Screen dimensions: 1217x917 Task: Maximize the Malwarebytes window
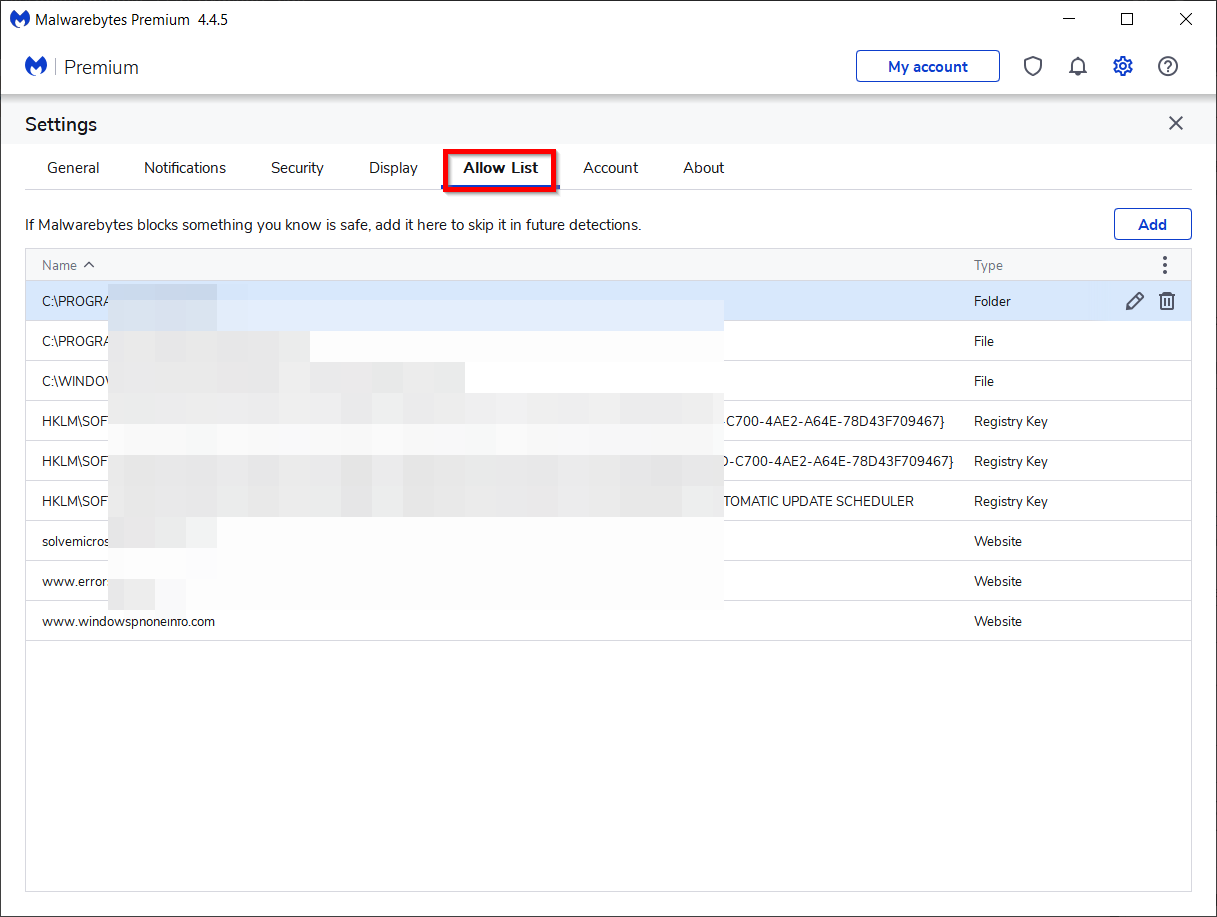1127,19
